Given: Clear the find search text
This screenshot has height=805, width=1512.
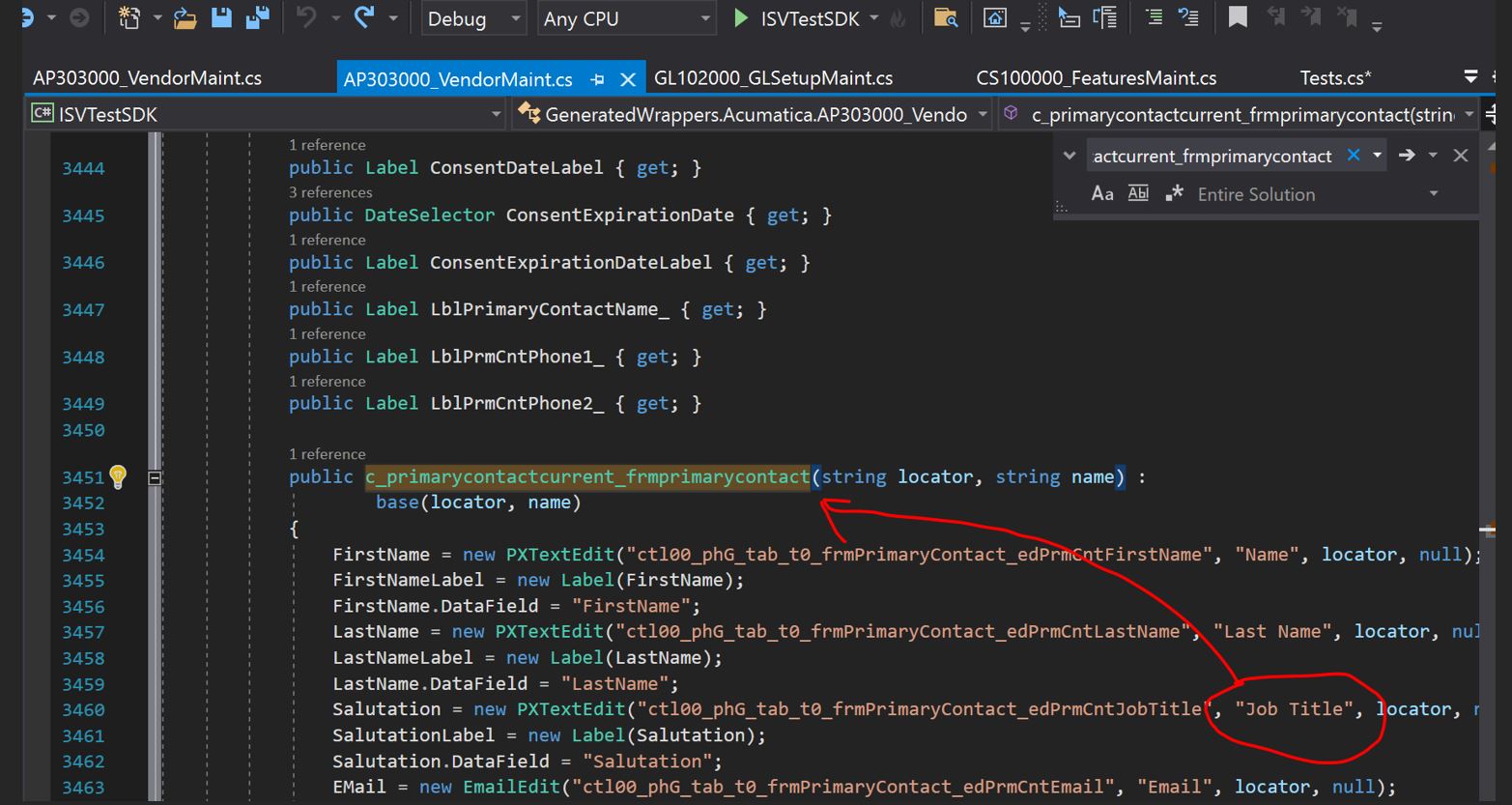Looking at the screenshot, I should coord(1354,155).
